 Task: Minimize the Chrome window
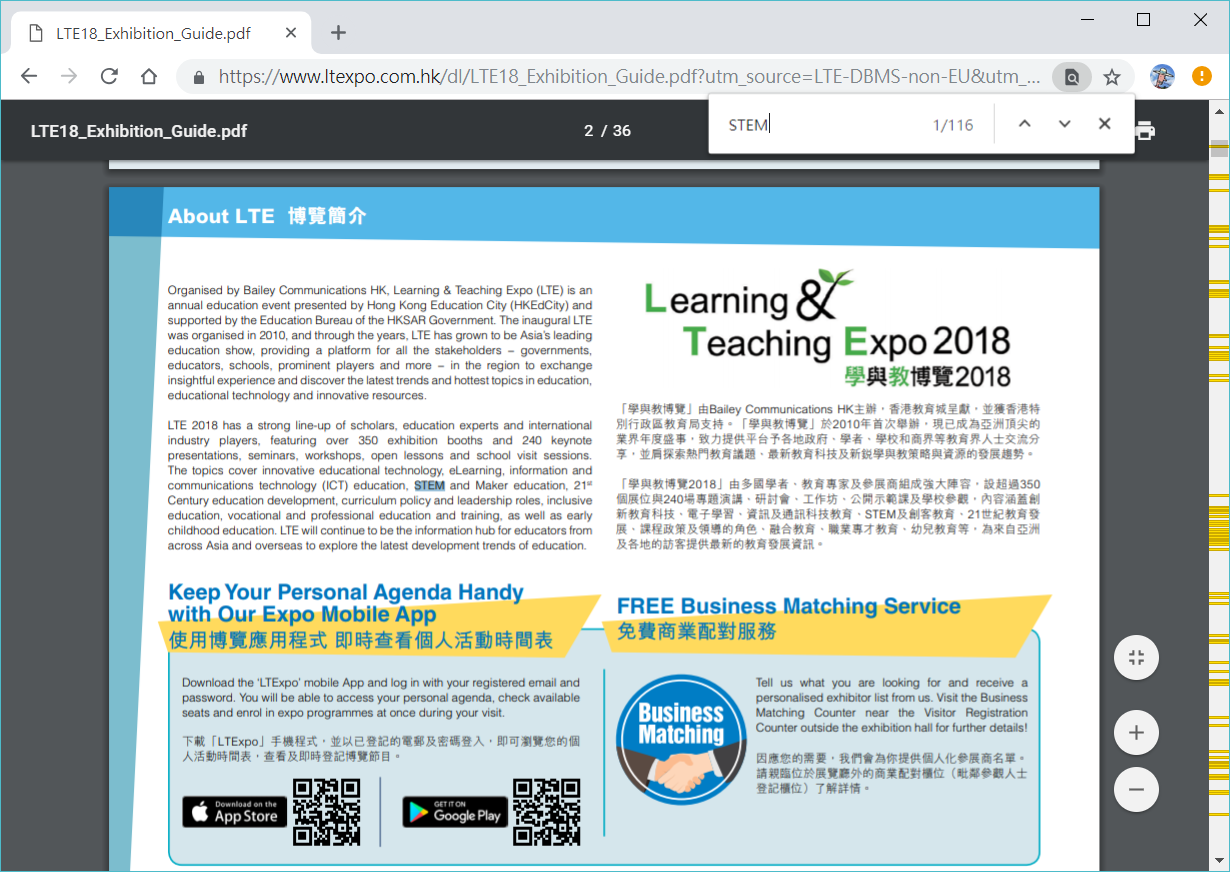1087,20
